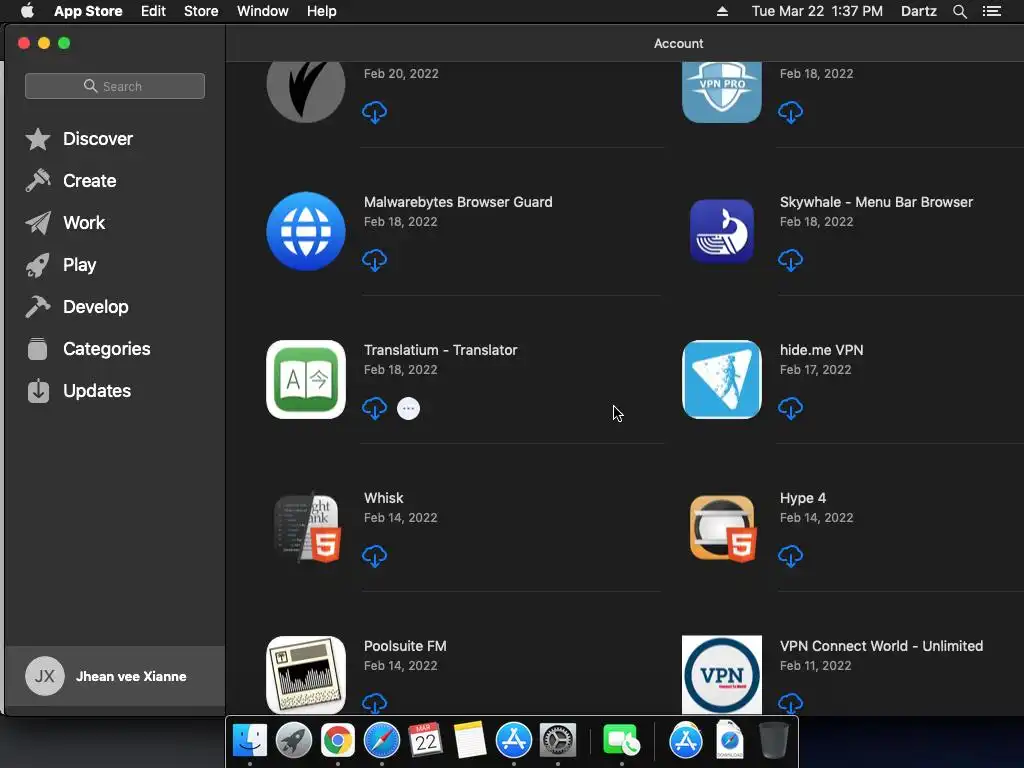Download Hype 4 via cloud icon

point(790,556)
